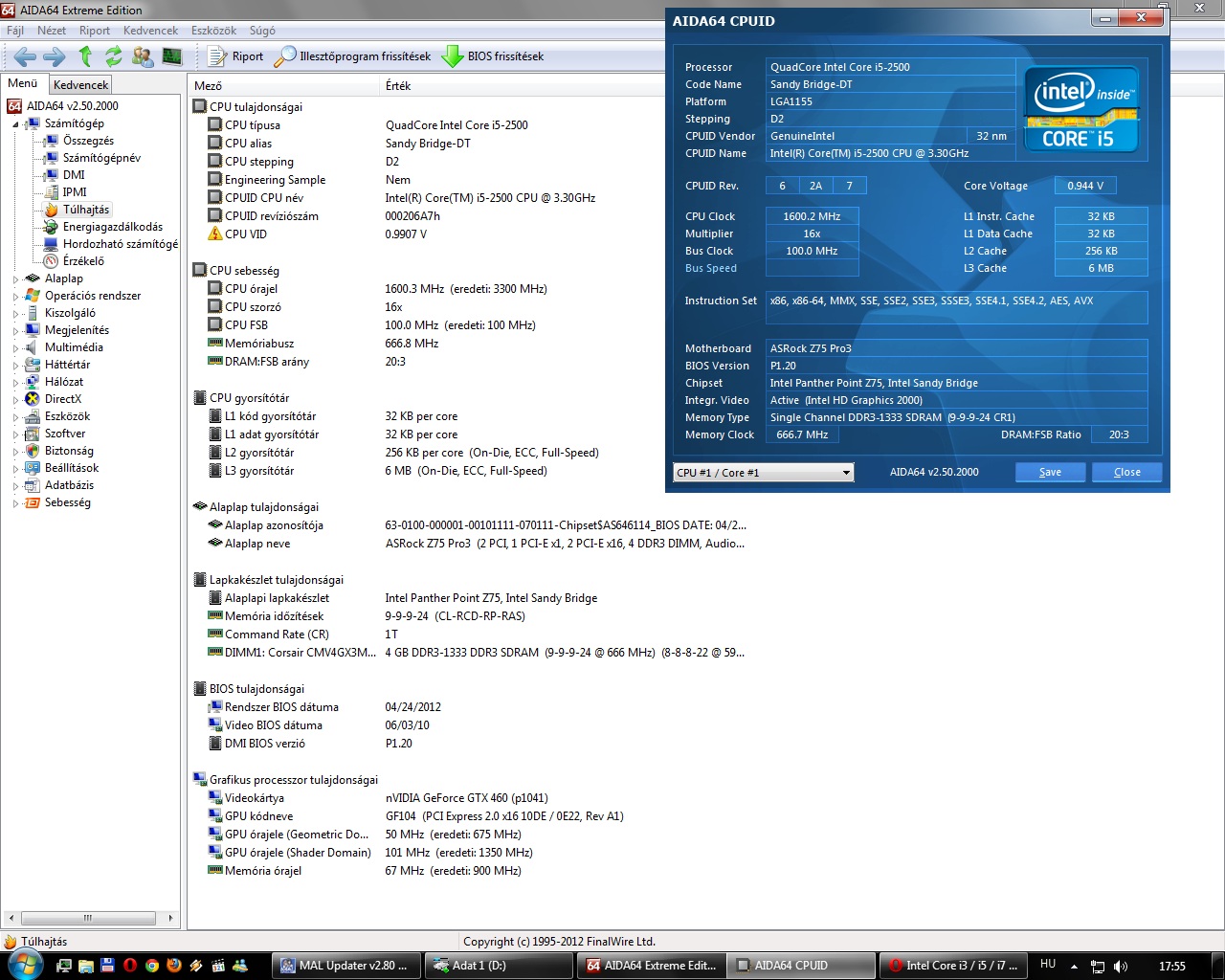Switch to the Kedvencek tab in the sidebar
1225x980 pixels.
click(x=81, y=85)
